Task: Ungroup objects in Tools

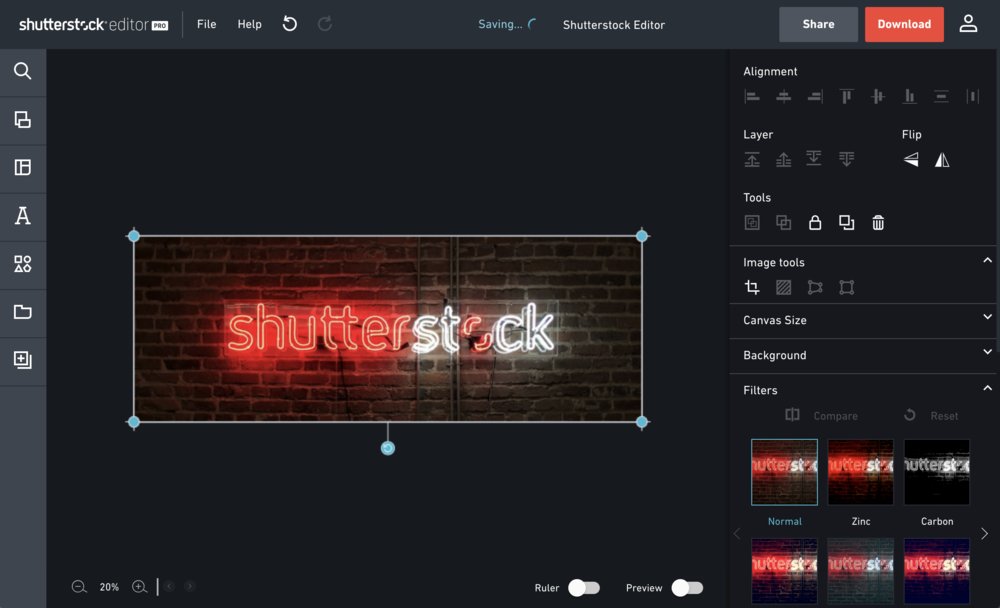Action: click(783, 222)
